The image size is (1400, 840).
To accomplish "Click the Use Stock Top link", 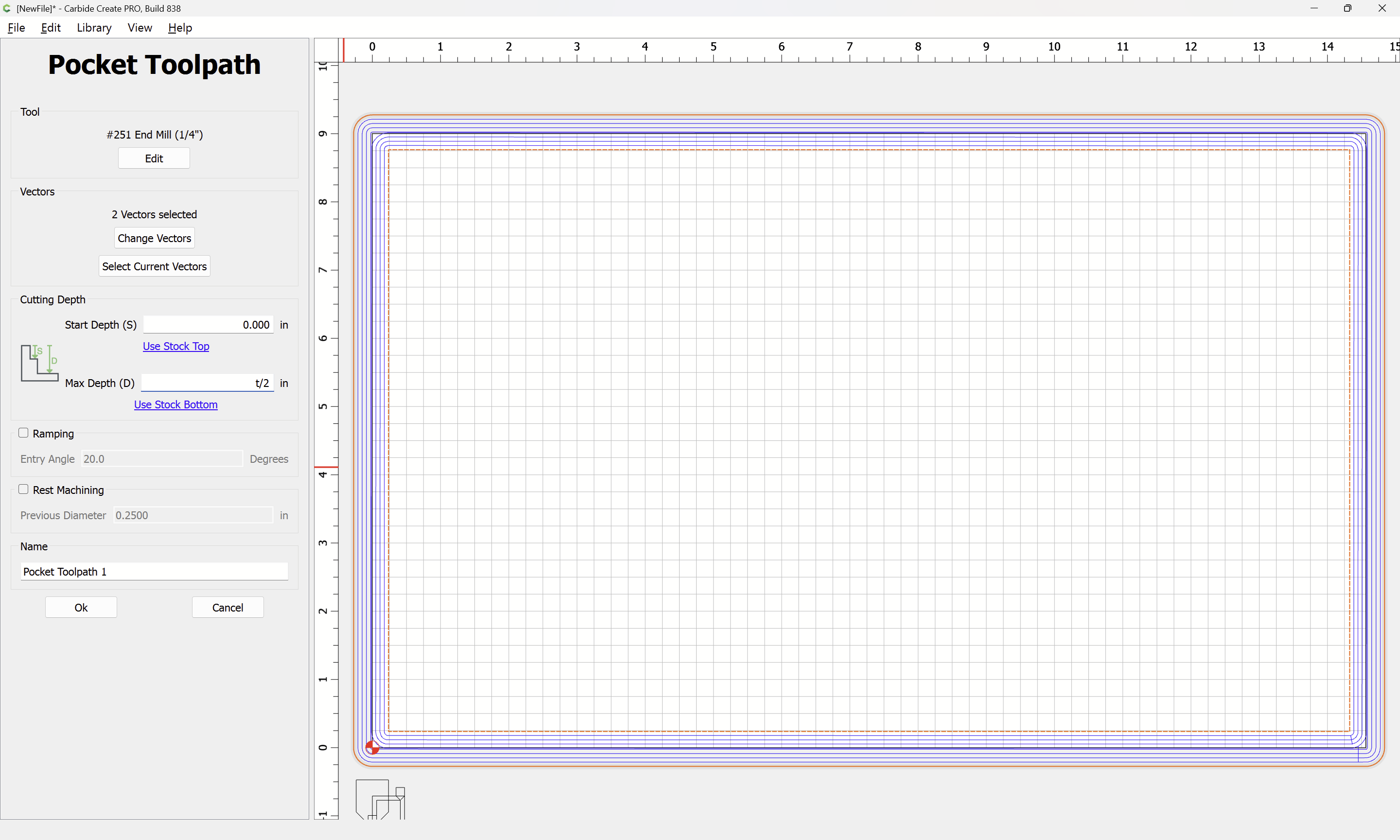I will [x=176, y=347].
